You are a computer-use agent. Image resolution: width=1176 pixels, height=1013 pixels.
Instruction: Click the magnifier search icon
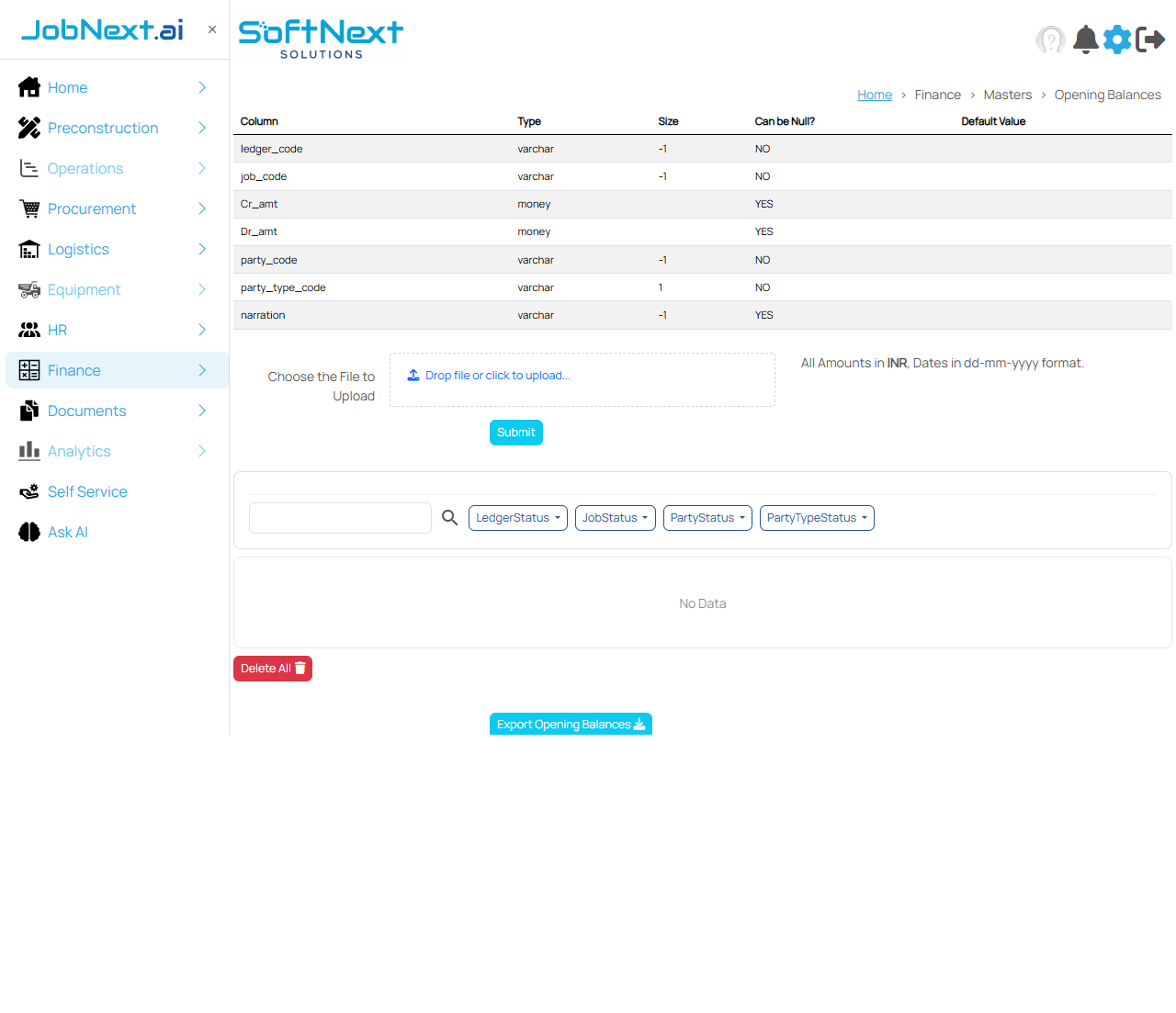pos(449,518)
